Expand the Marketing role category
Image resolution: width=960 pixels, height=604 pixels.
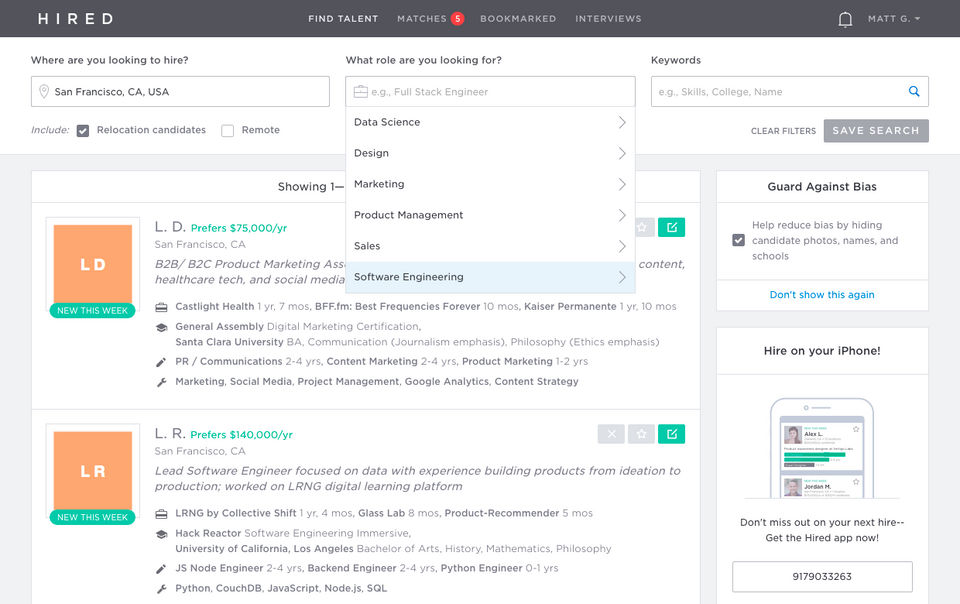point(490,184)
